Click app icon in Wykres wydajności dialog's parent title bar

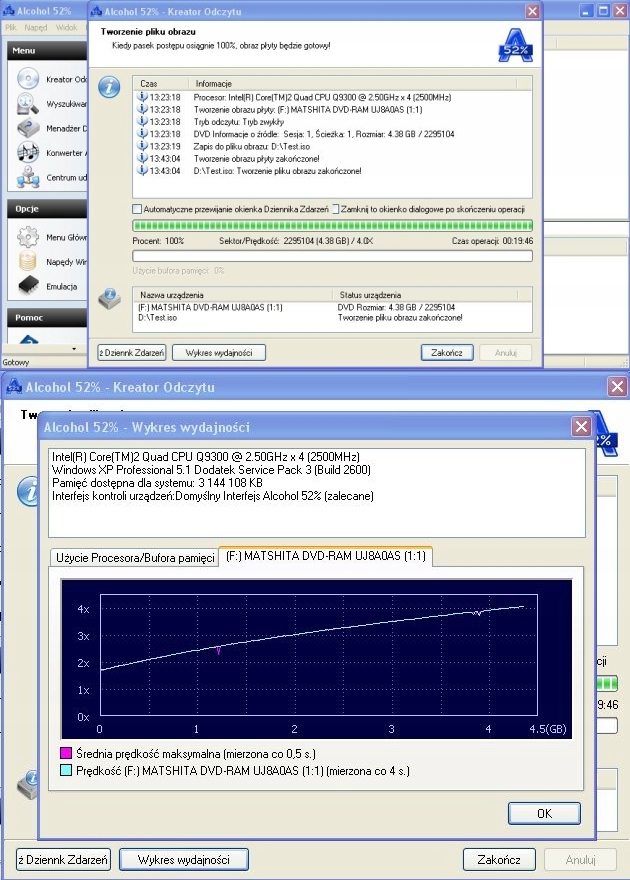click(x=13, y=387)
